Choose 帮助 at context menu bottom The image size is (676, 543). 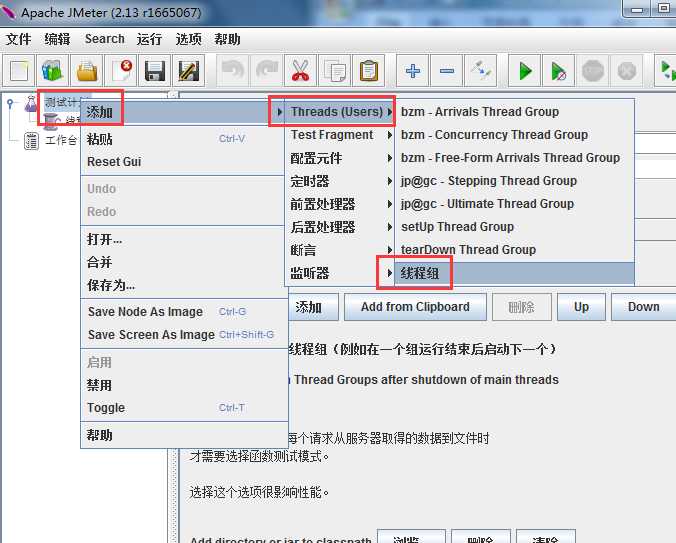click(x=184, y=435)
